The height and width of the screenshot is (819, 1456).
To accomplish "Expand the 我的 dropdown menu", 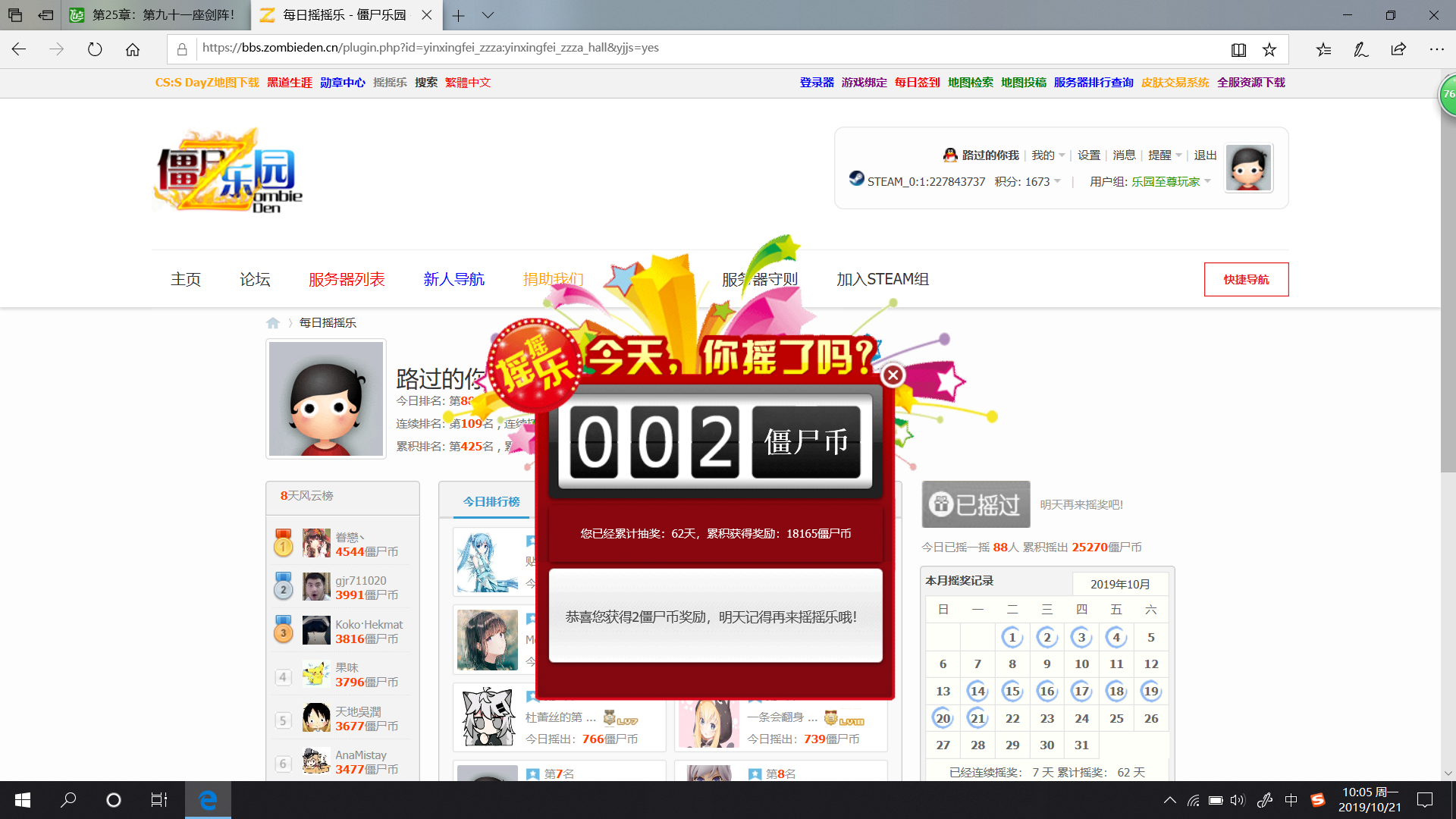I will [1048, 155].
